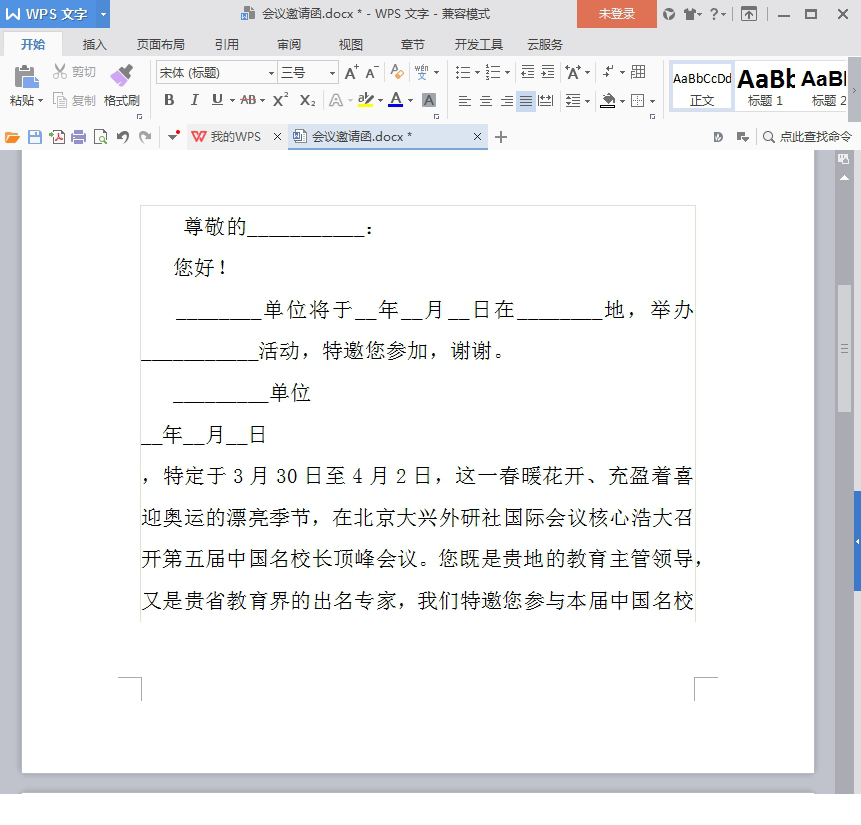Screen dimensions: 861x825
Task: Expand underline style dropdown arrow
Action: point(232,101)
